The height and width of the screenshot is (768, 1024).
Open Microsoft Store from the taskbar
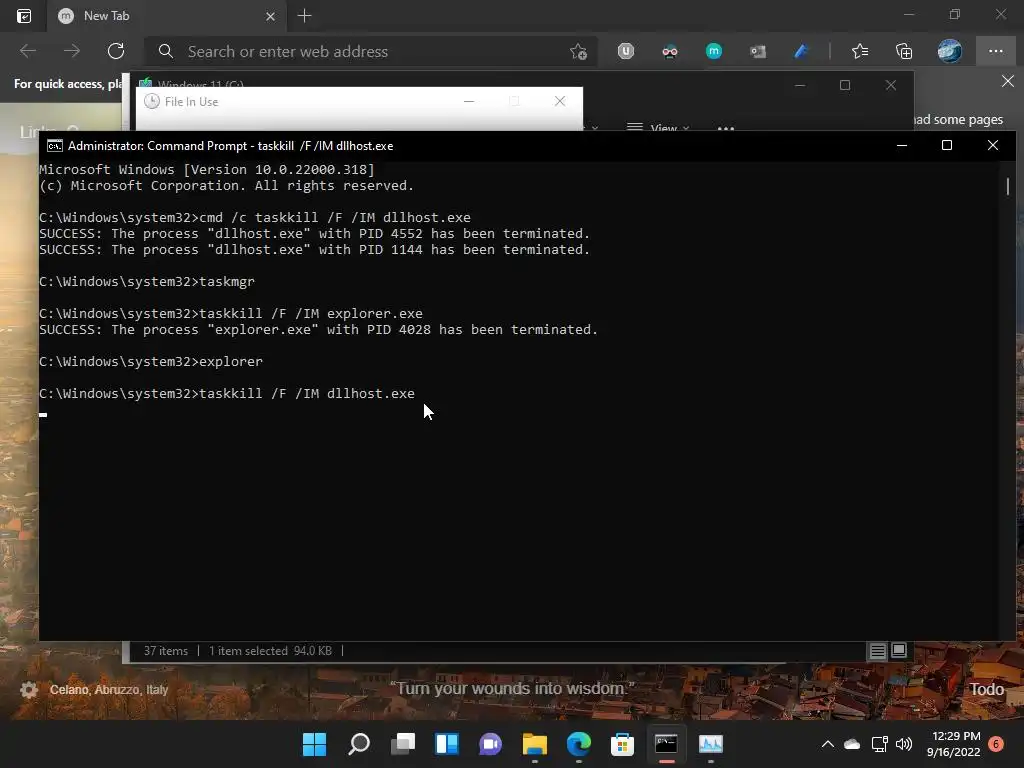pyautogui.click(x=622, y=744)
